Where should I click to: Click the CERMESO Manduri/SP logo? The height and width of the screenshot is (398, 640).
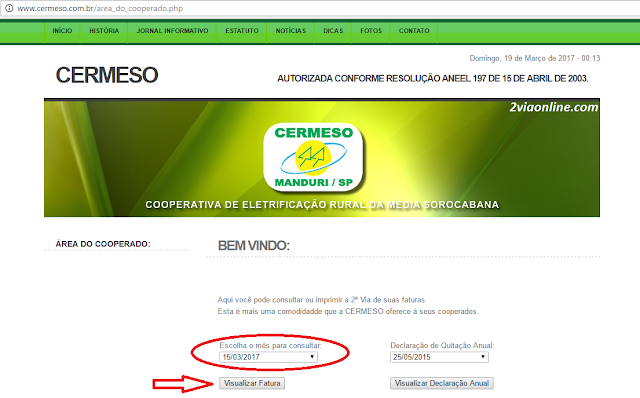click(x=313, y=157)
